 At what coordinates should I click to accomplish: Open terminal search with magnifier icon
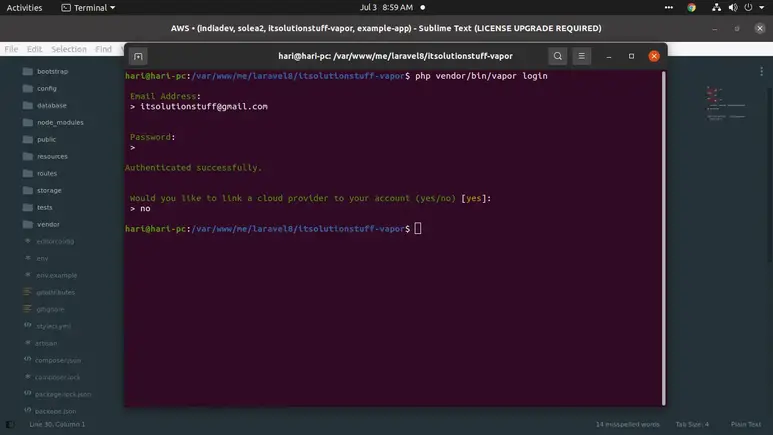(x=558, y=56)
